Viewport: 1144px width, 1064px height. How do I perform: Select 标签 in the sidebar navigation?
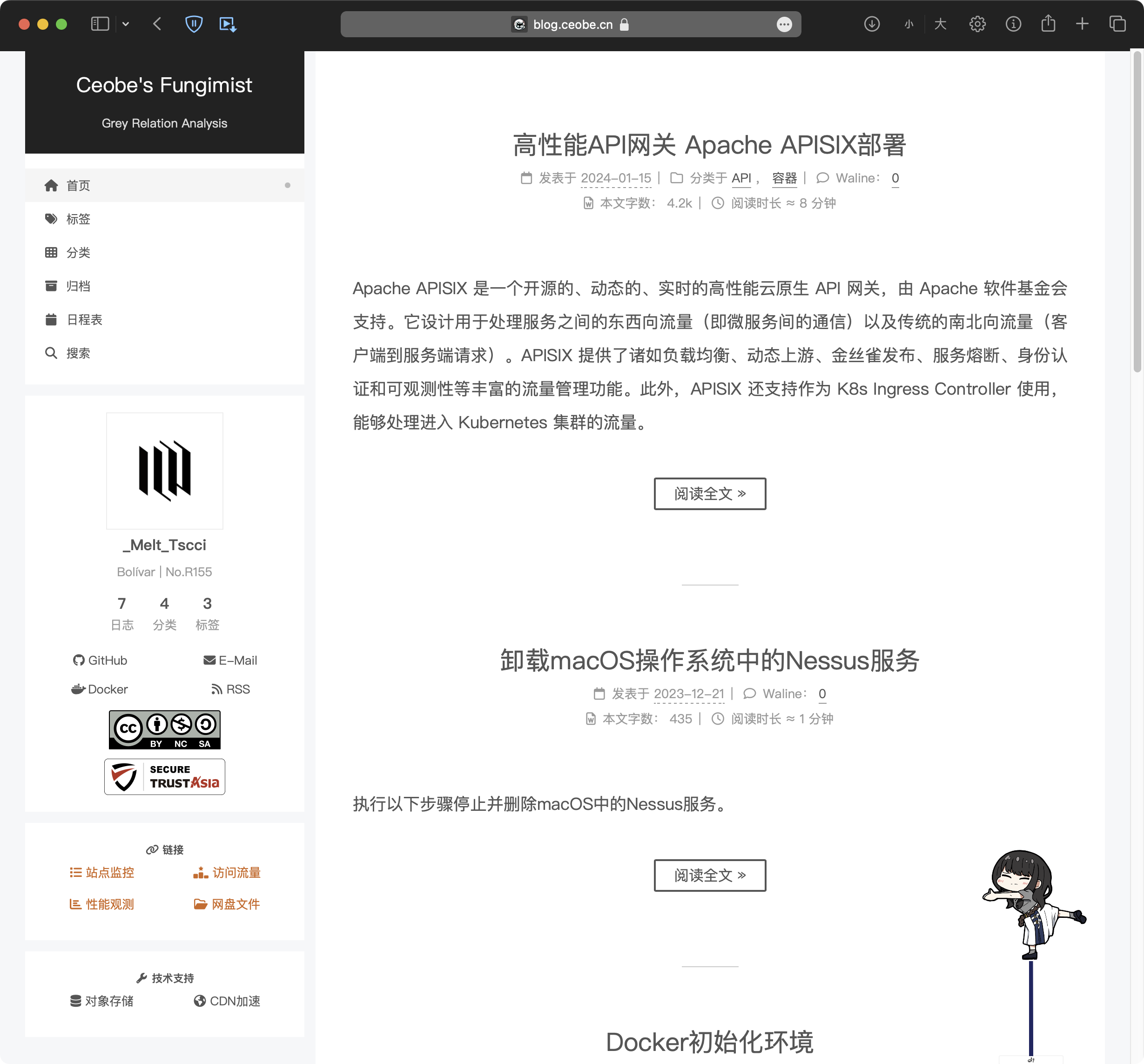pyautogui.click(x=78, y=219)
